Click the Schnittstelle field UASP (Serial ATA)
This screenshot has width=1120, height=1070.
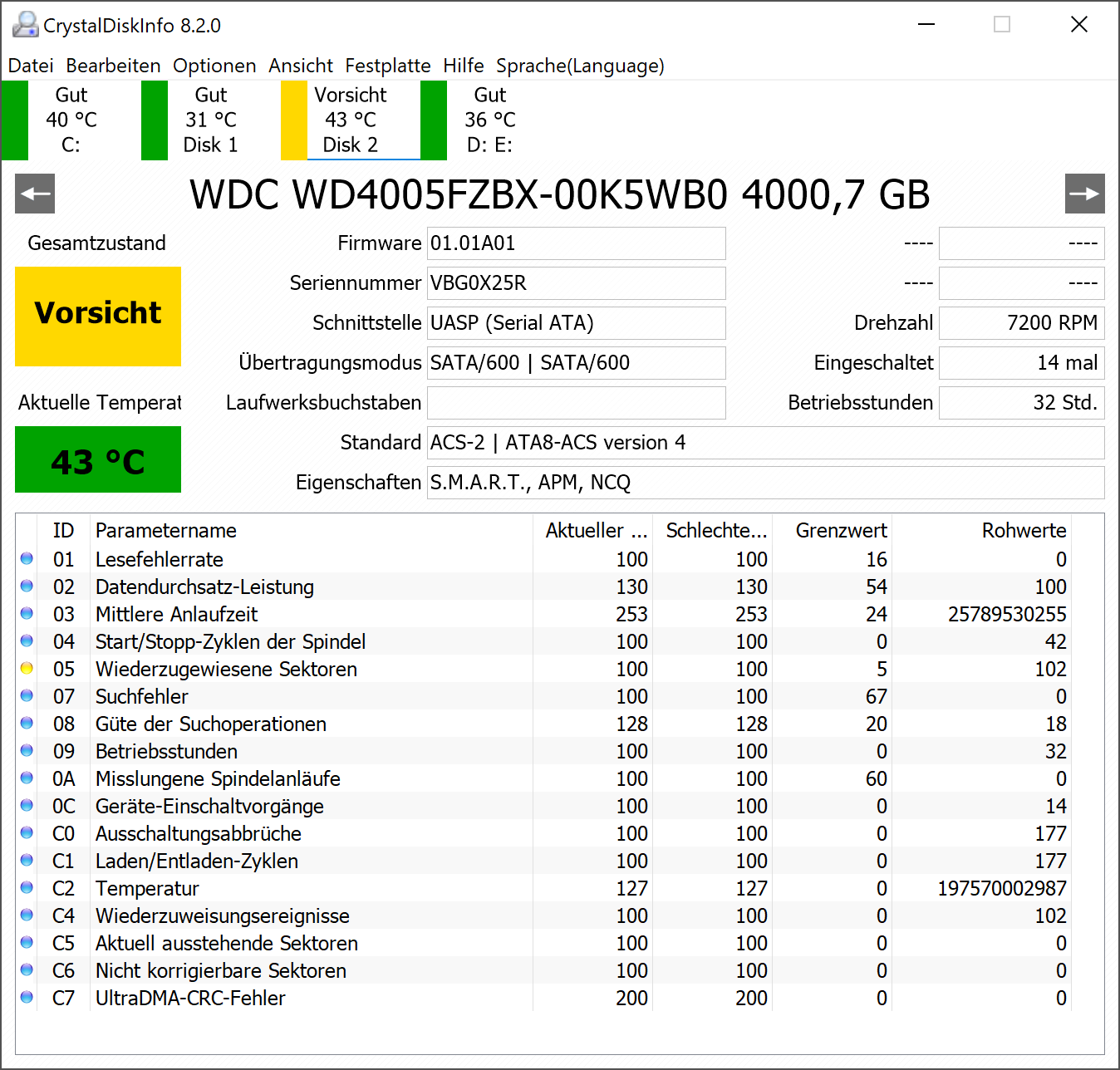(x=577, y=323)
